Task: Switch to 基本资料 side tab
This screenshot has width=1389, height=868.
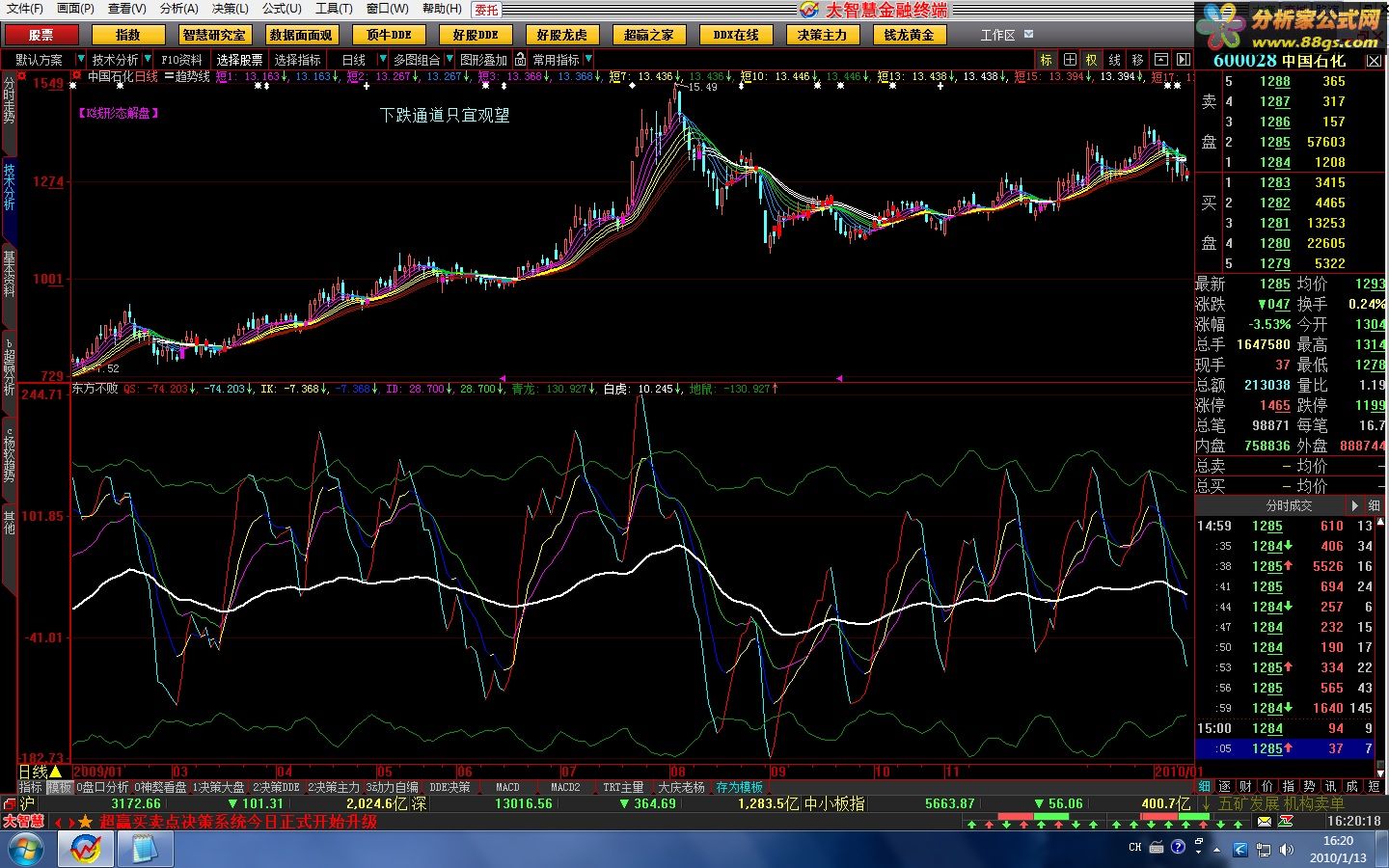Action: pos(9,275)
